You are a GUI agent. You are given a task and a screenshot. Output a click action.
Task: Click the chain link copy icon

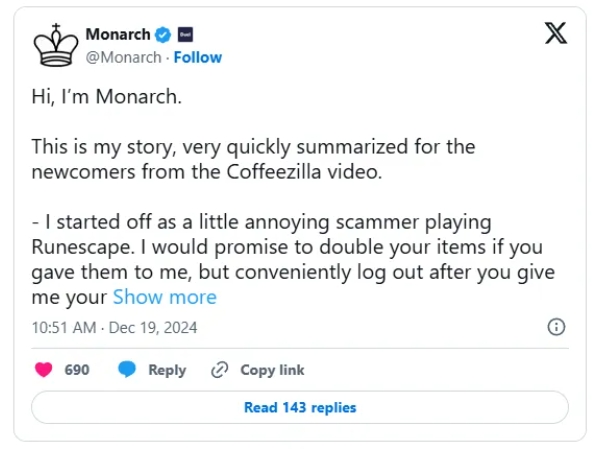coord(219,370)
